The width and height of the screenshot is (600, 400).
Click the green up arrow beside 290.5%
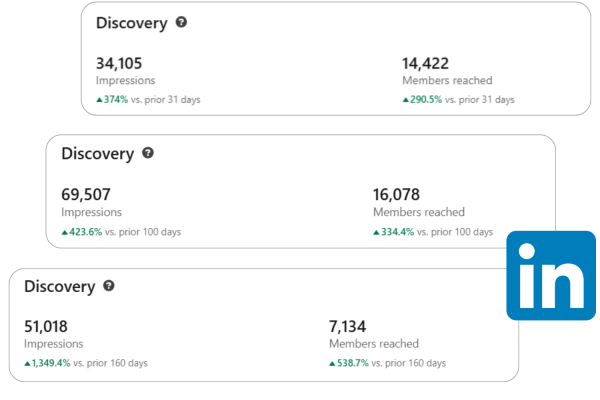coord(406,100)
